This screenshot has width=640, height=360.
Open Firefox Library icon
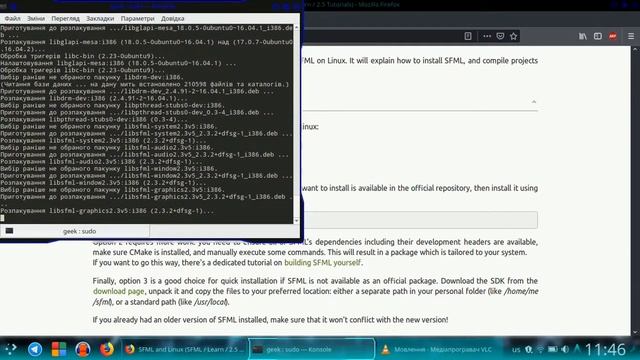tap(583, 36)
